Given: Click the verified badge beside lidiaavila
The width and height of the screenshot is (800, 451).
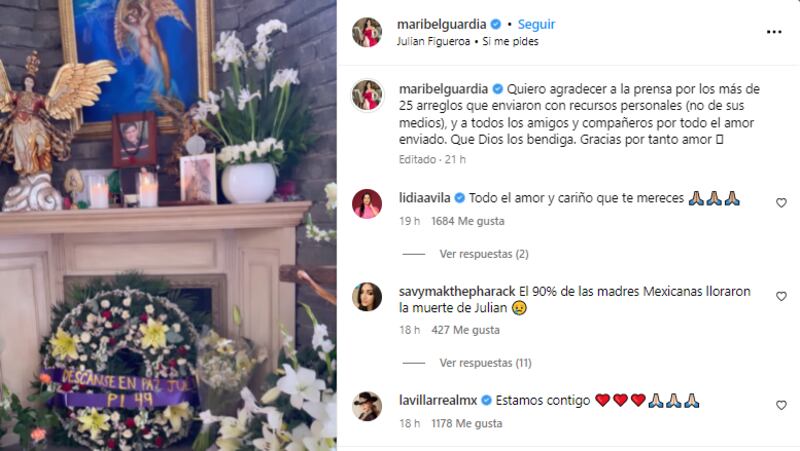Looking at the screenshot, I should pyautogui.click(x=459, y=198).
